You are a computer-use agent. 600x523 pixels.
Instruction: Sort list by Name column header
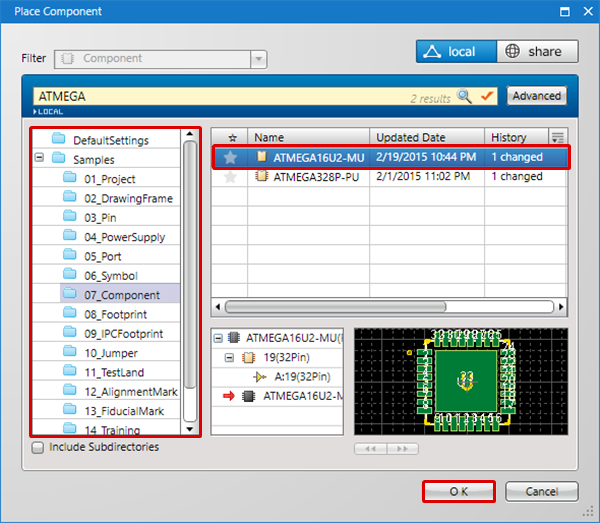(x=308, y=138)
